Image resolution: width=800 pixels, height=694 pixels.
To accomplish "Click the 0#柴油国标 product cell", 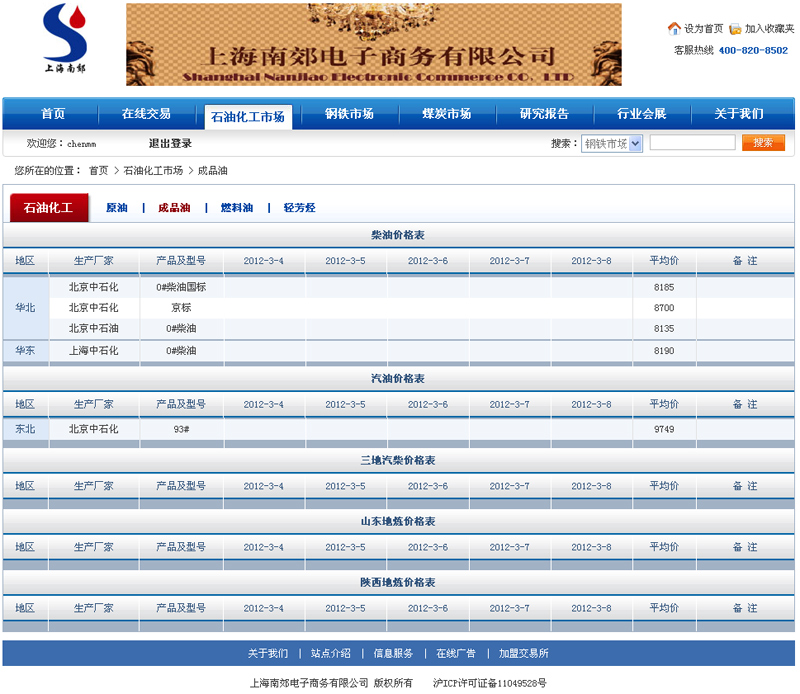I will tap(181, 287).
